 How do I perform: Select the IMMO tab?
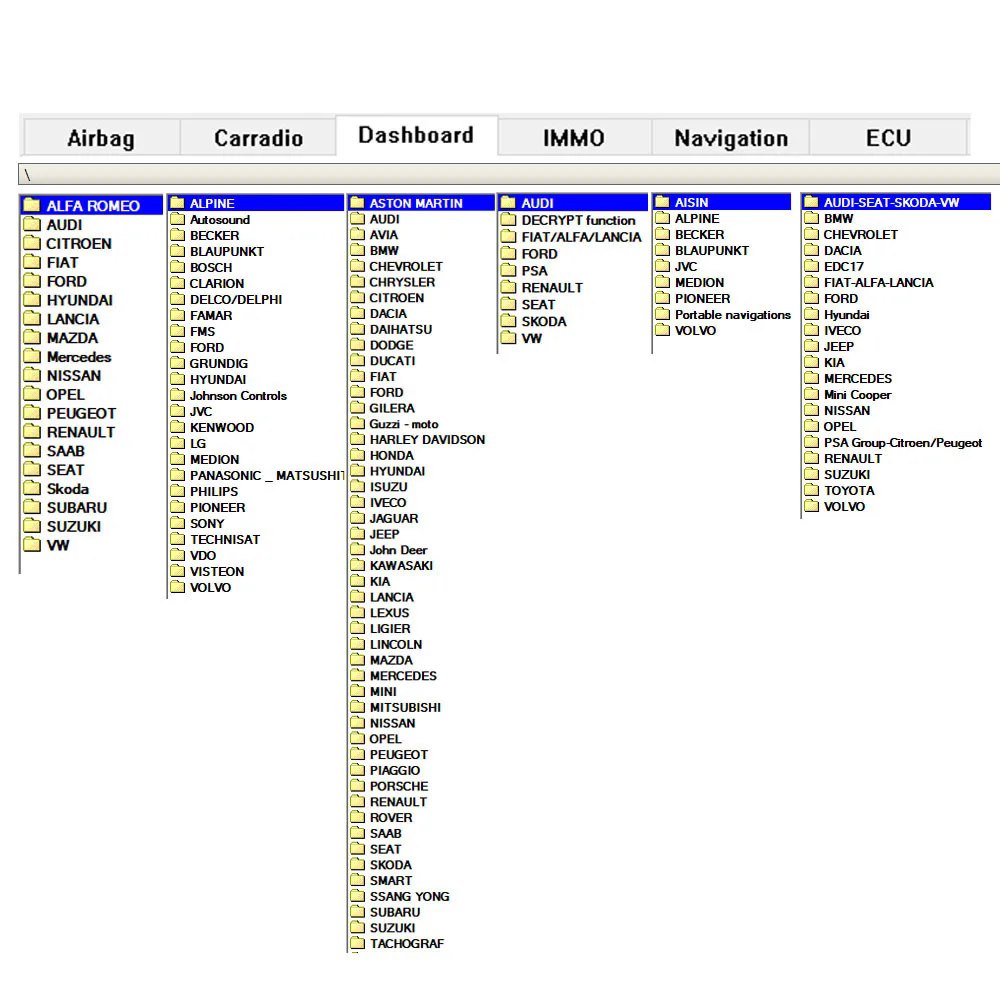574,138
